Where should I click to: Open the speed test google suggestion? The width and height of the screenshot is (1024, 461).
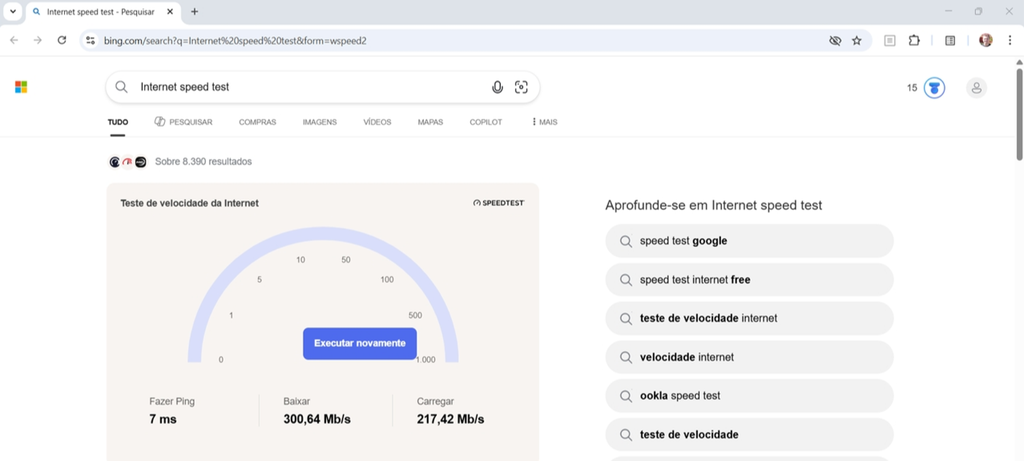pos(749,241)
